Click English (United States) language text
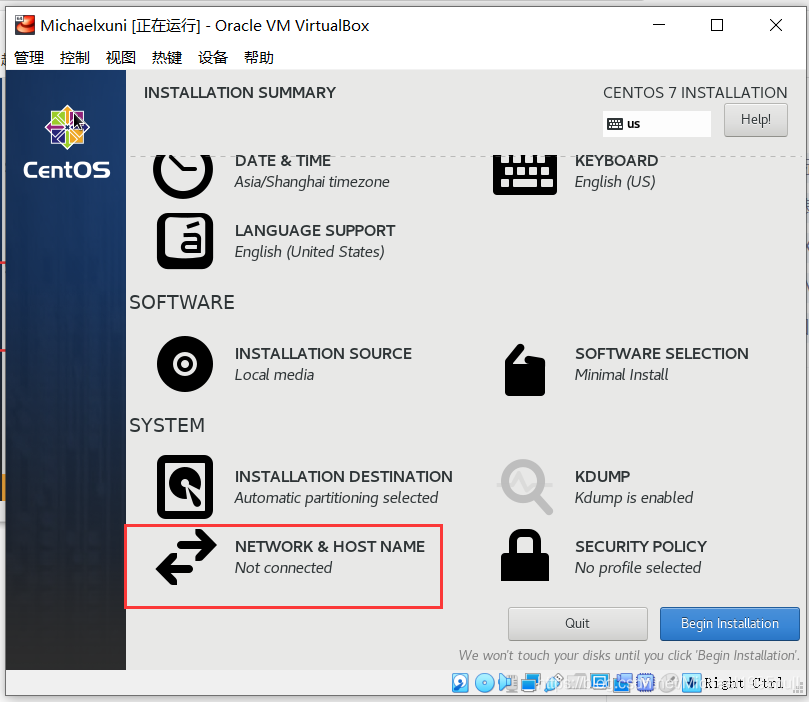 click(310, 252)
